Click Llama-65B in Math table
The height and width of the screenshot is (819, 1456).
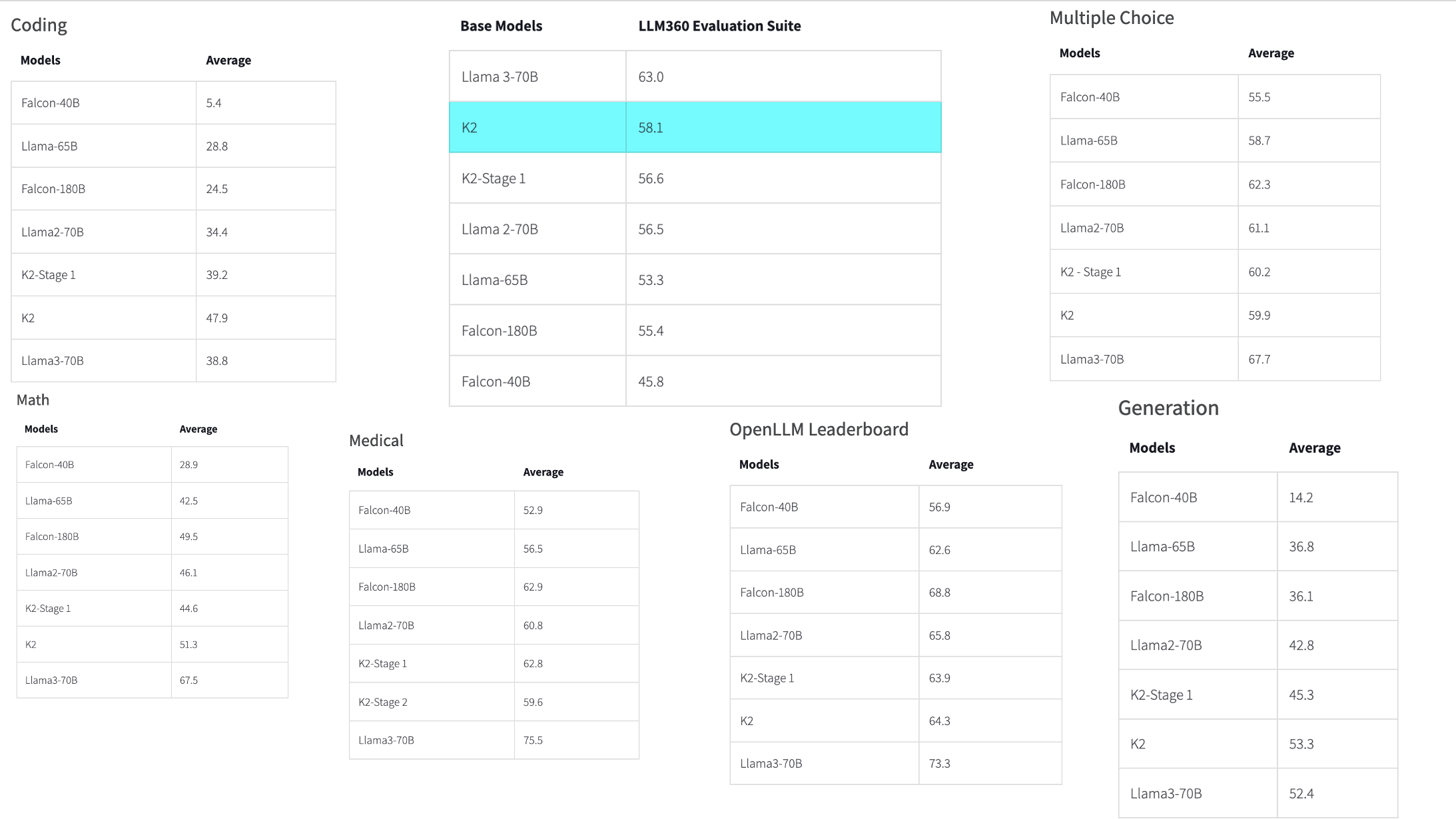pyautogui.click(x=49, y=501)
